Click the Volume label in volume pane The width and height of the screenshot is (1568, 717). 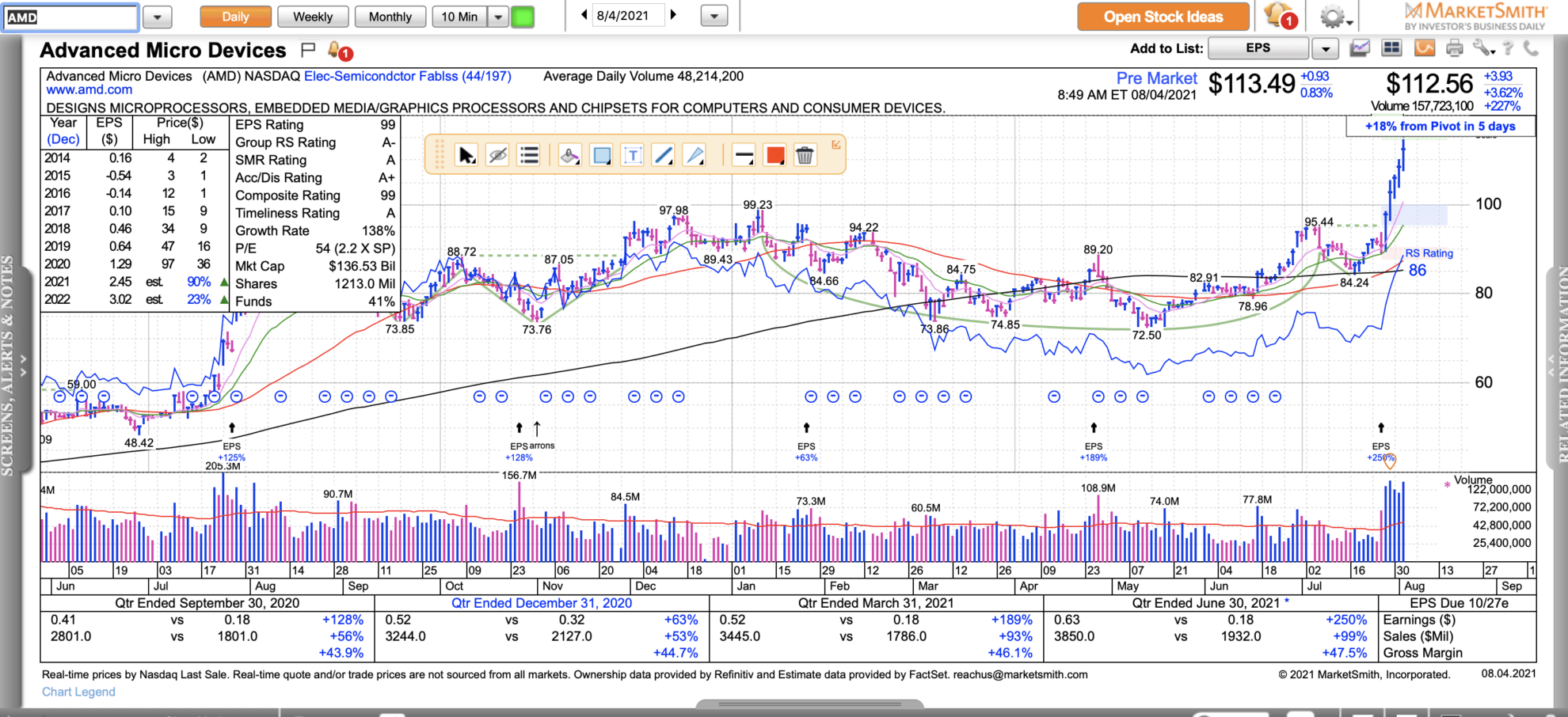click(1473, 480)
